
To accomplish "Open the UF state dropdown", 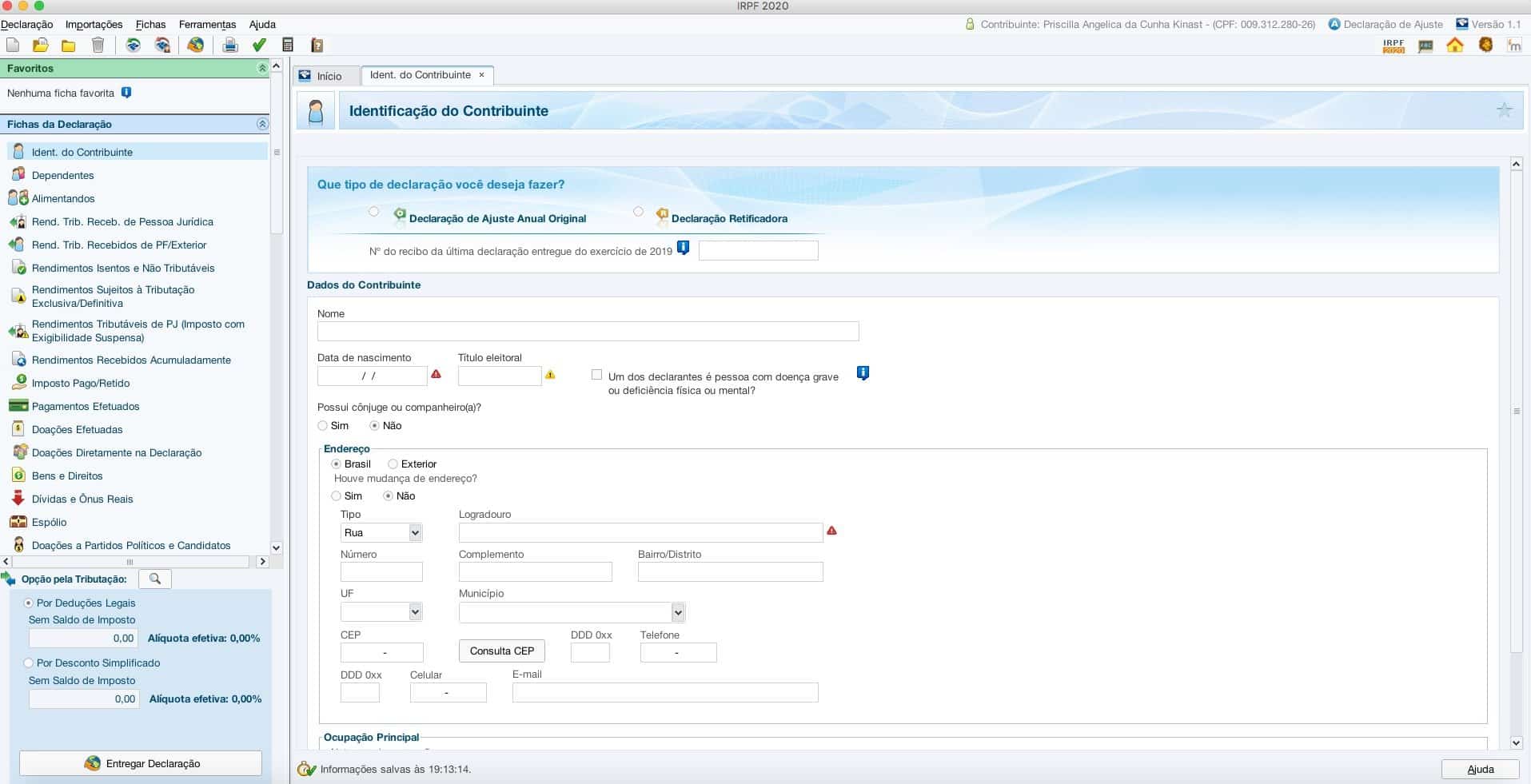I will [x=381, y=612].
